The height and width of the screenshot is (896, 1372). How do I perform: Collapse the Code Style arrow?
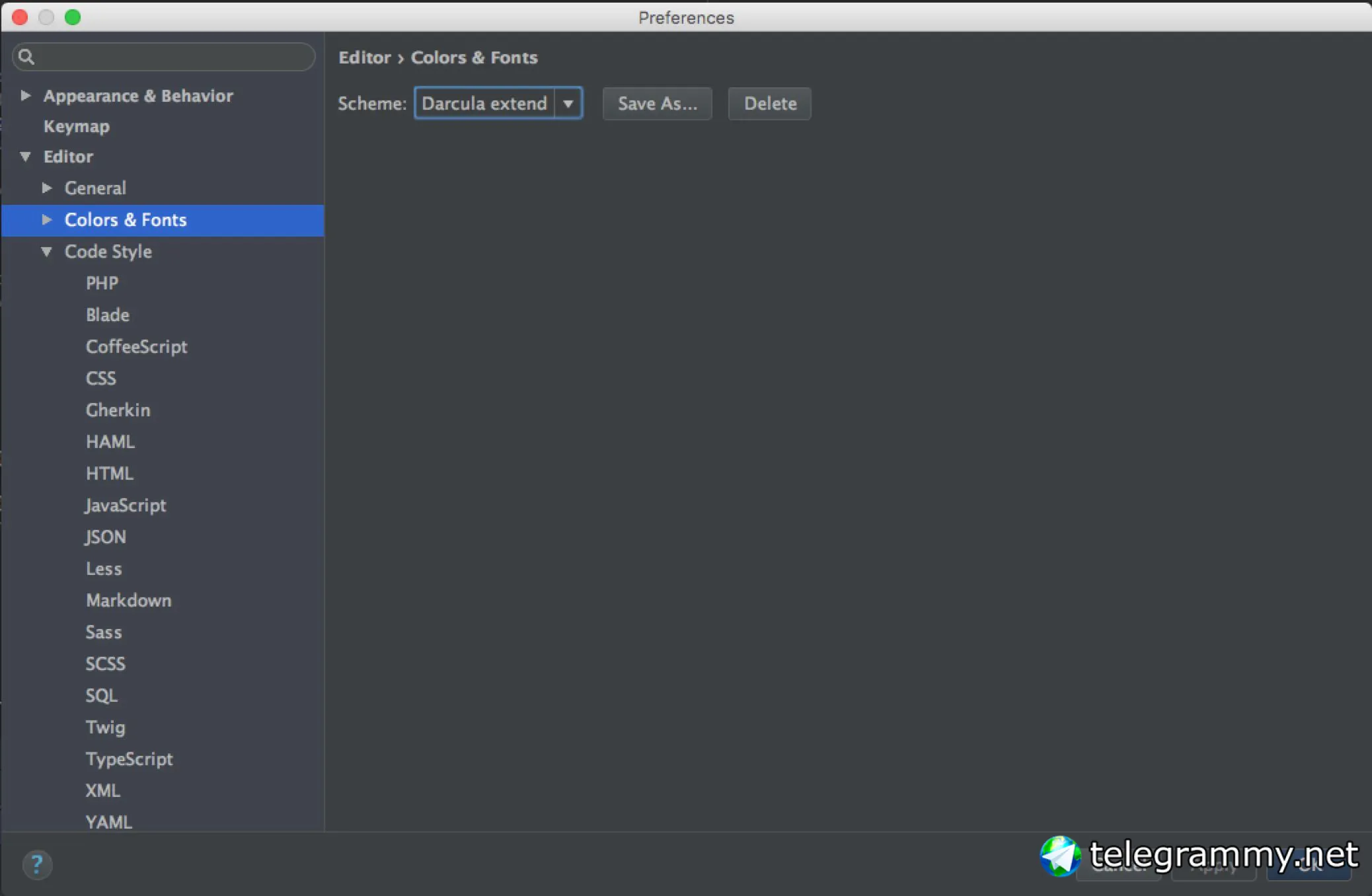pyautogui.click(x=47, y=252)
